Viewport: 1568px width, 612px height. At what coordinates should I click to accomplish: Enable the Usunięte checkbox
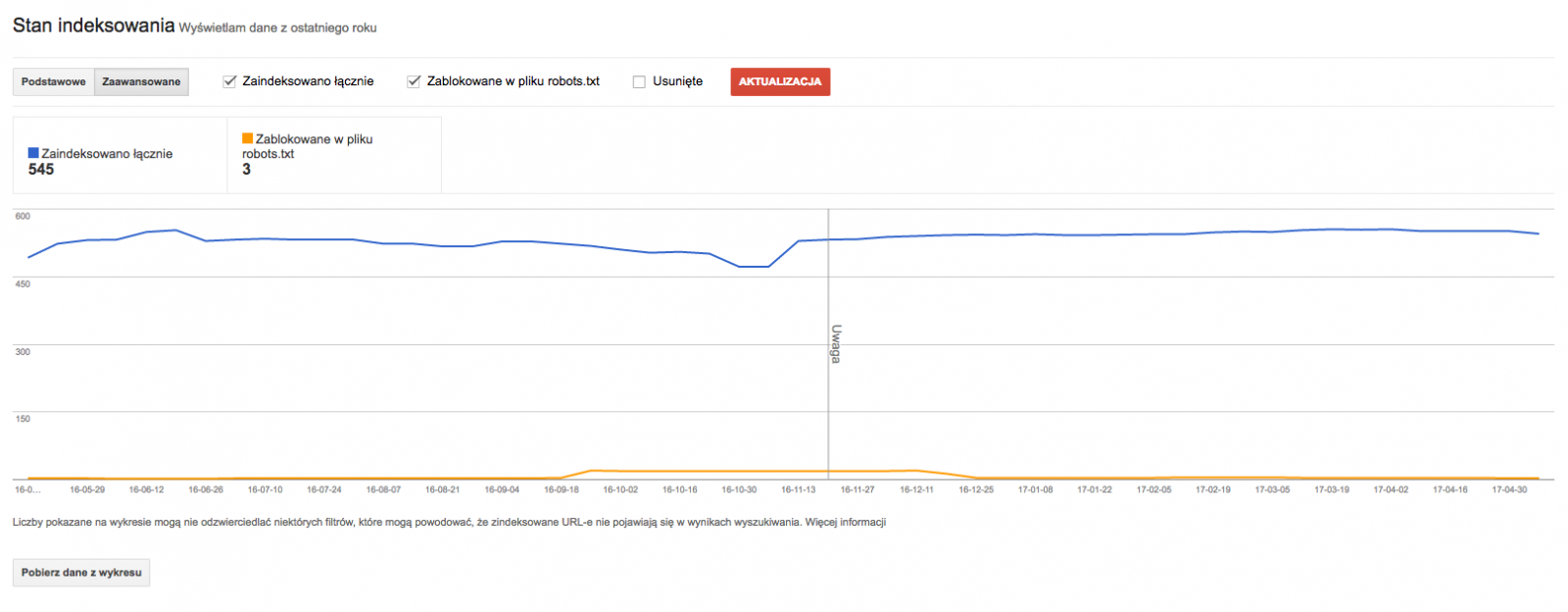pyautogui.click(x=638, y=81)
